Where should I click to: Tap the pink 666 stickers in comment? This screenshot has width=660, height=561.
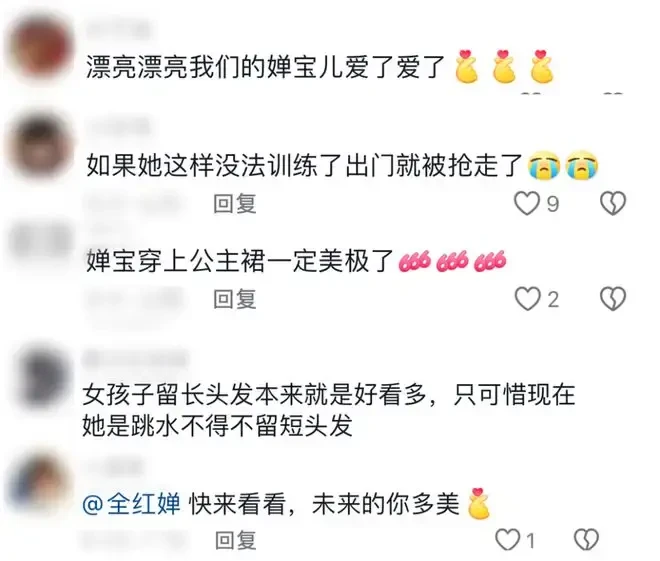click(452, 261)
